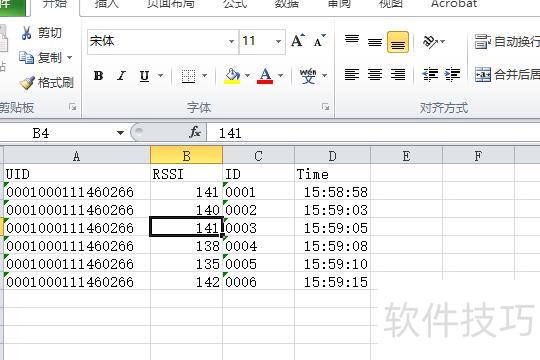Open Name Box dropdown arrow
540x360 pixels.
point(120,133)
